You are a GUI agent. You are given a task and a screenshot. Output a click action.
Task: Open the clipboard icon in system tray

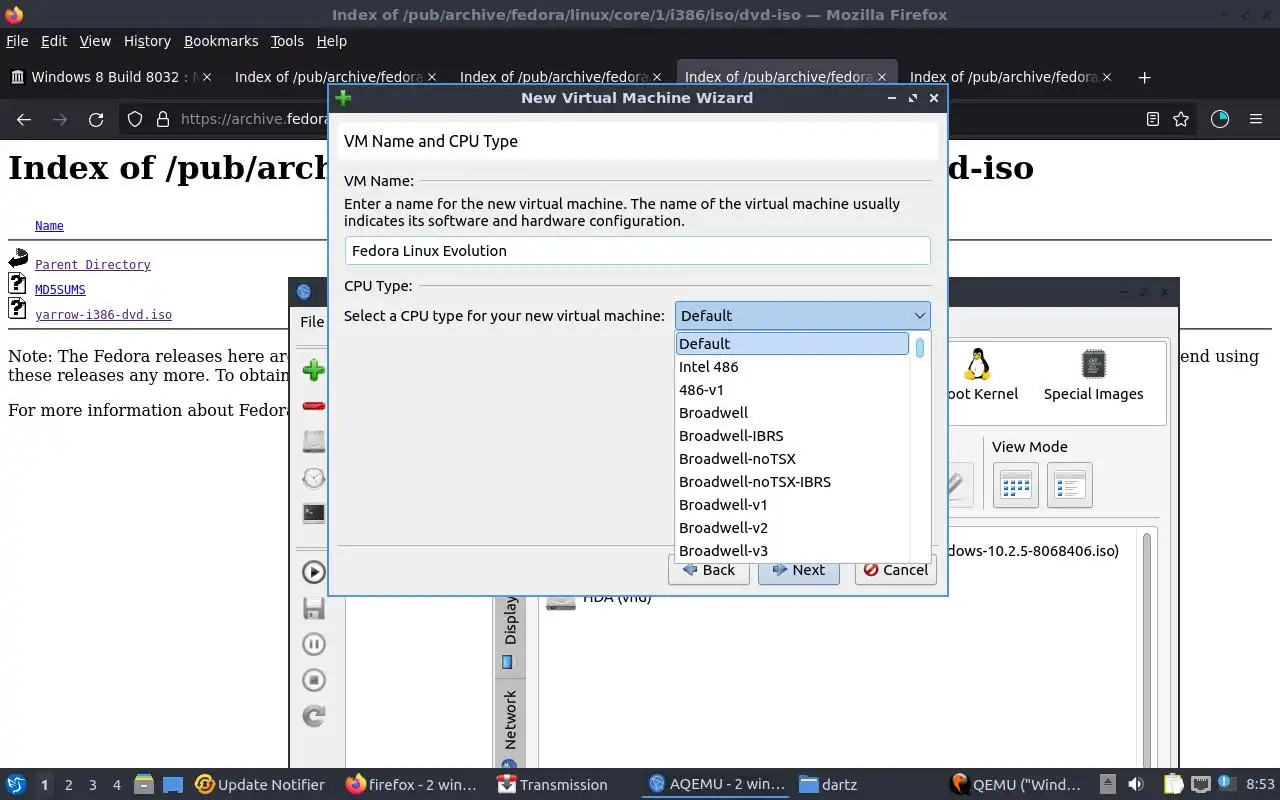[1172, 784]
